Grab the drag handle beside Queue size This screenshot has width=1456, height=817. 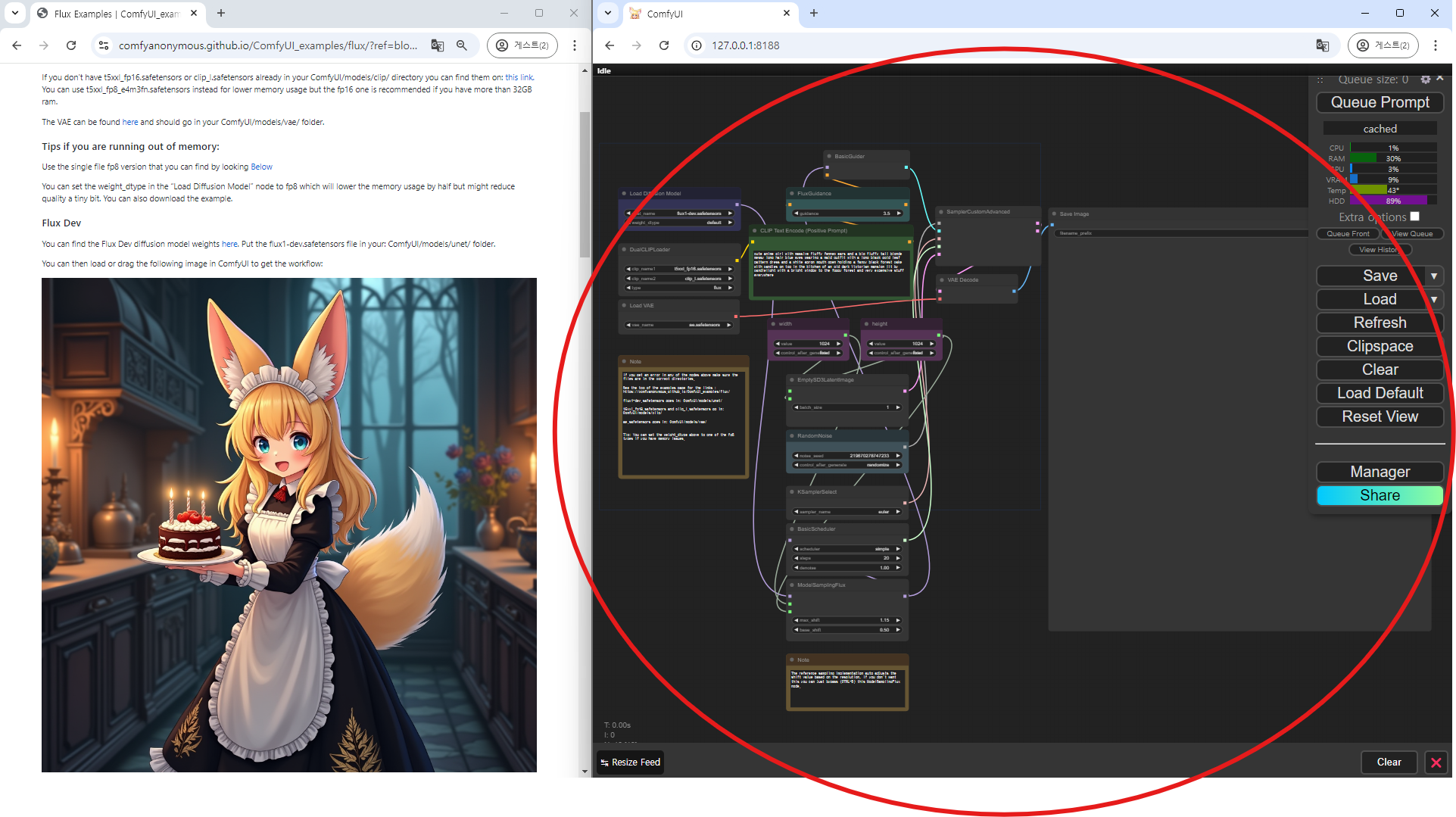[1320, 80]
